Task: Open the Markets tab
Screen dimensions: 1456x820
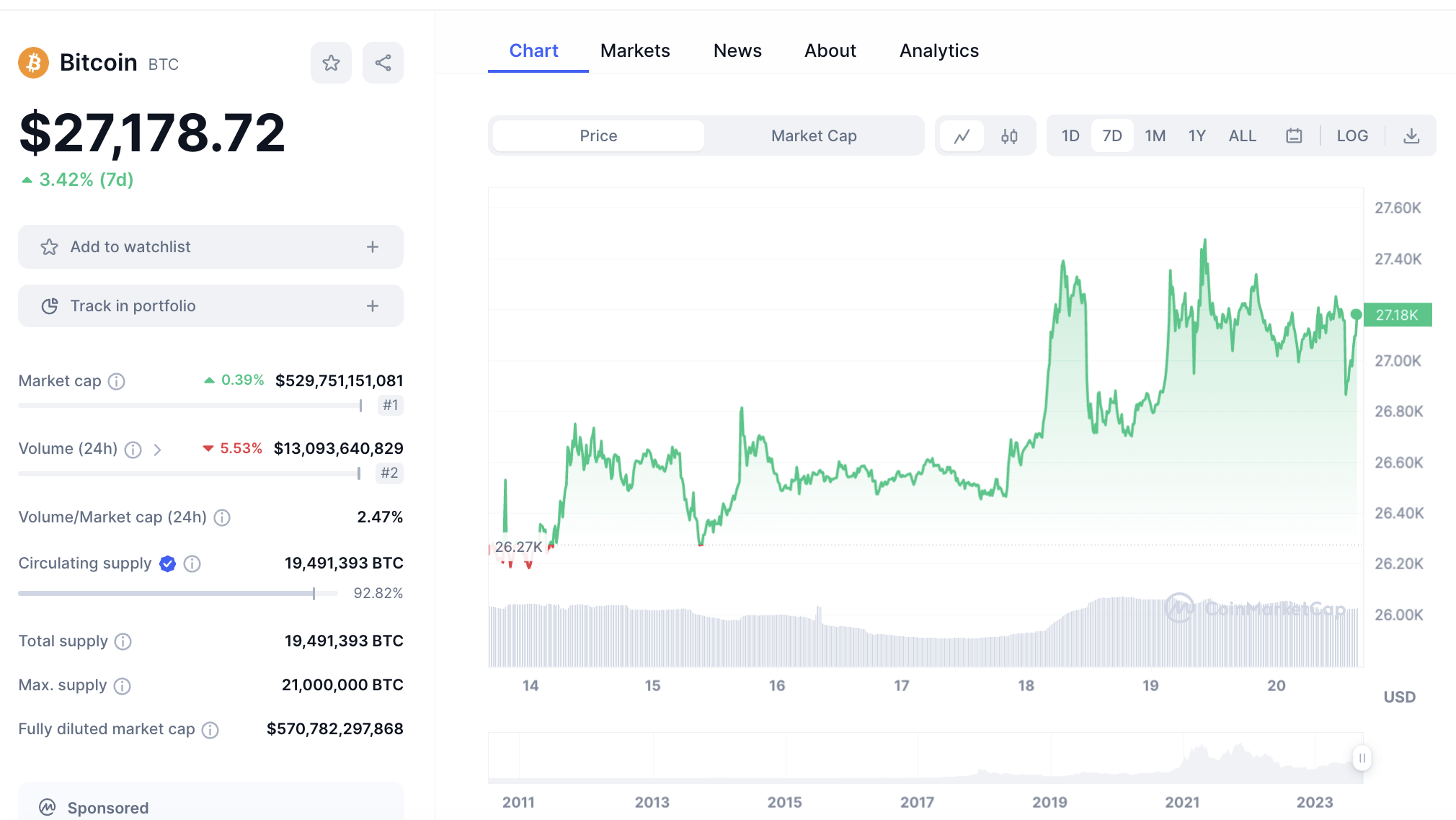Action: (635, 50)
